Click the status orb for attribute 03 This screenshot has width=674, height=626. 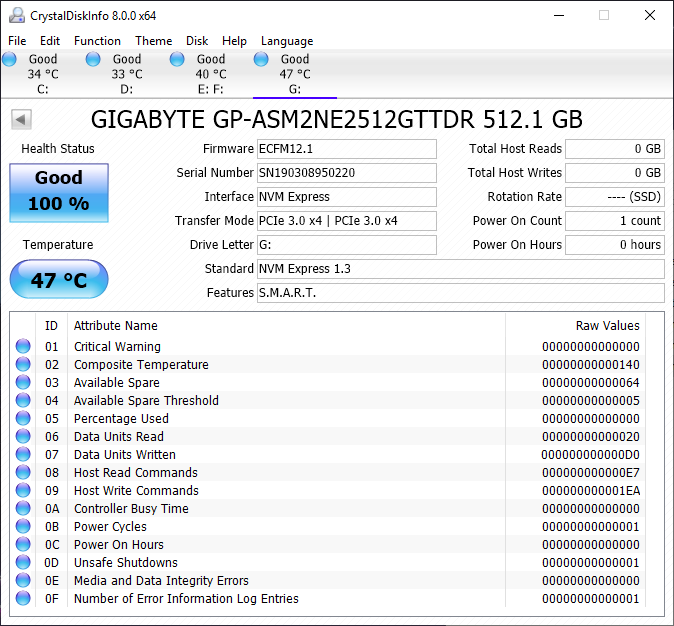coord(23,382)
